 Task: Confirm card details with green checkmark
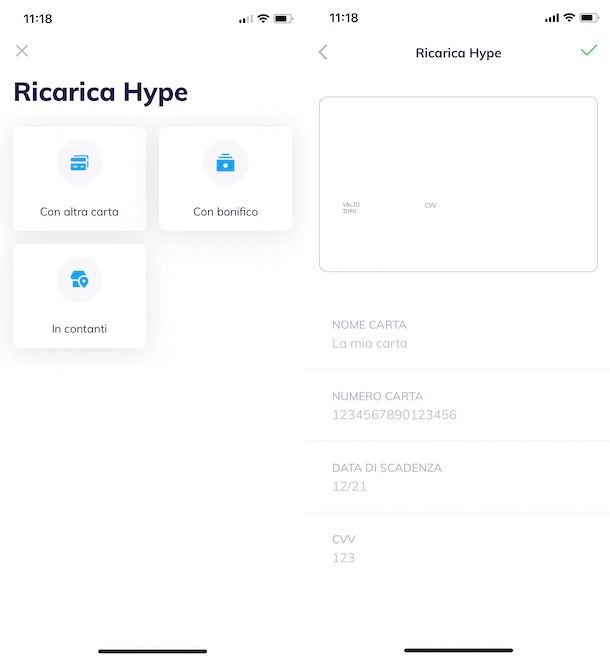click(589, 51)
